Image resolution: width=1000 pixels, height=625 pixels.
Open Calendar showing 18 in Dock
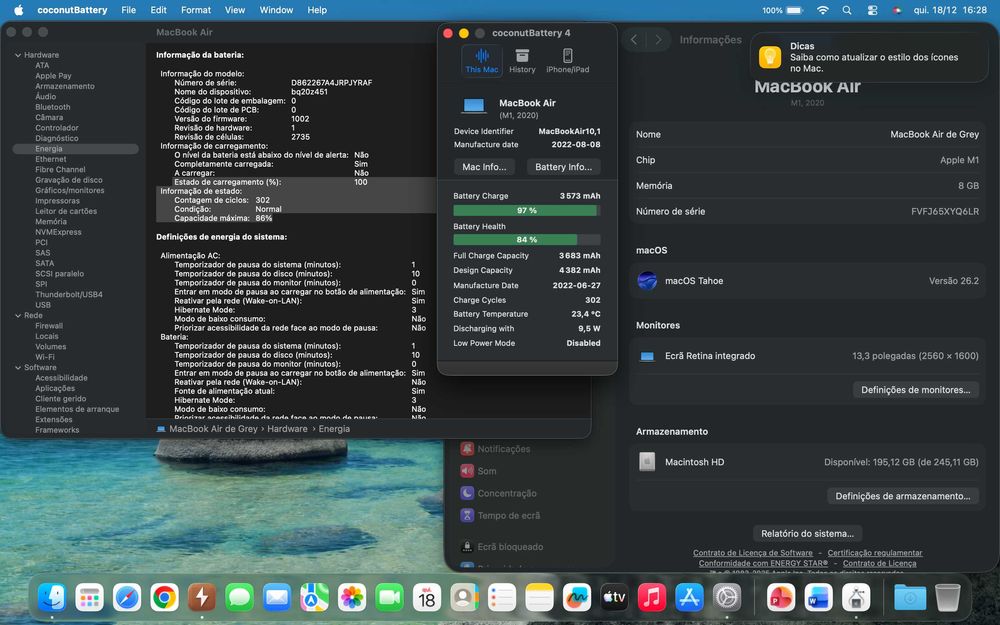click(427, 598)
